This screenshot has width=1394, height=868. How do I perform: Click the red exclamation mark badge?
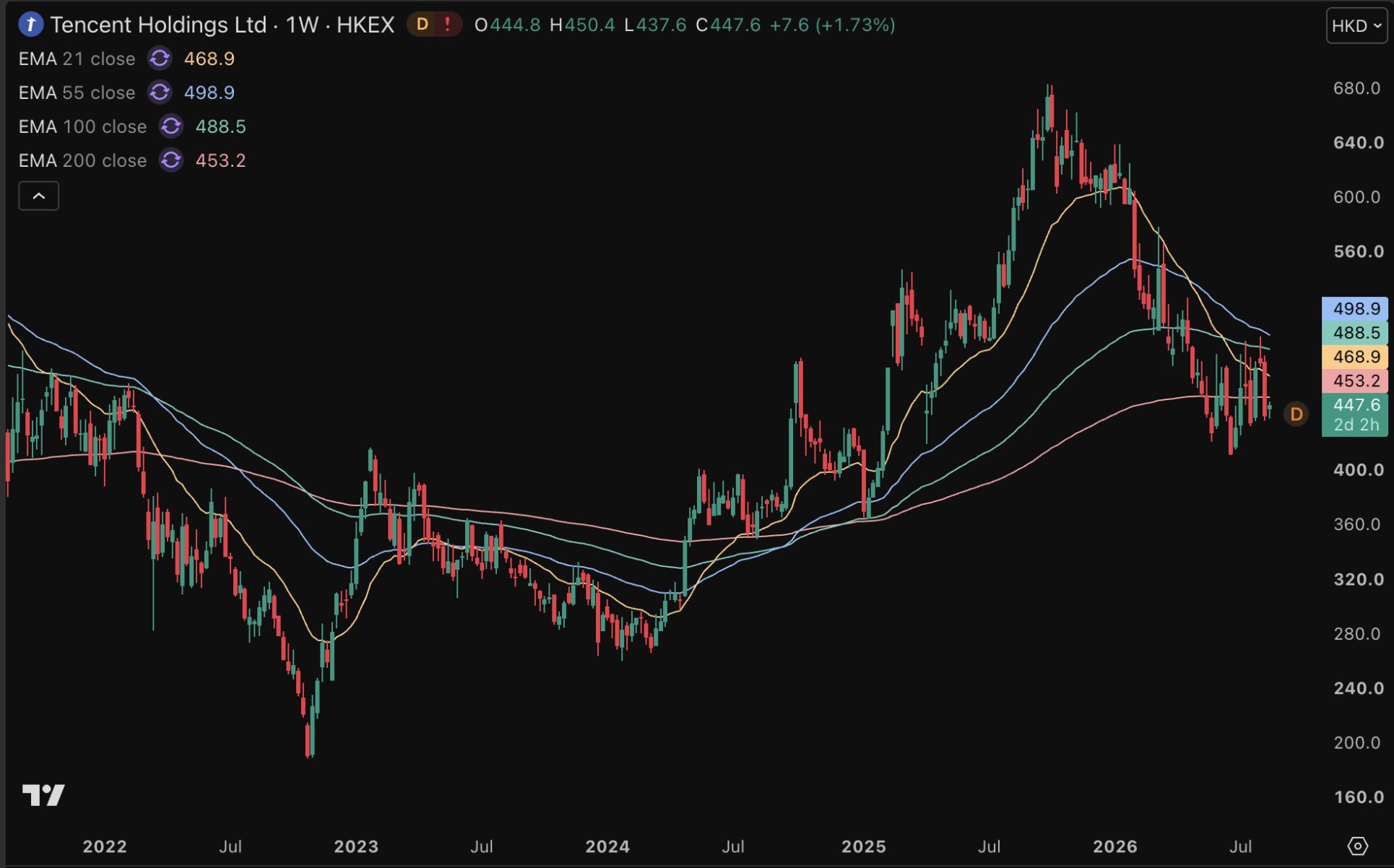448,25
